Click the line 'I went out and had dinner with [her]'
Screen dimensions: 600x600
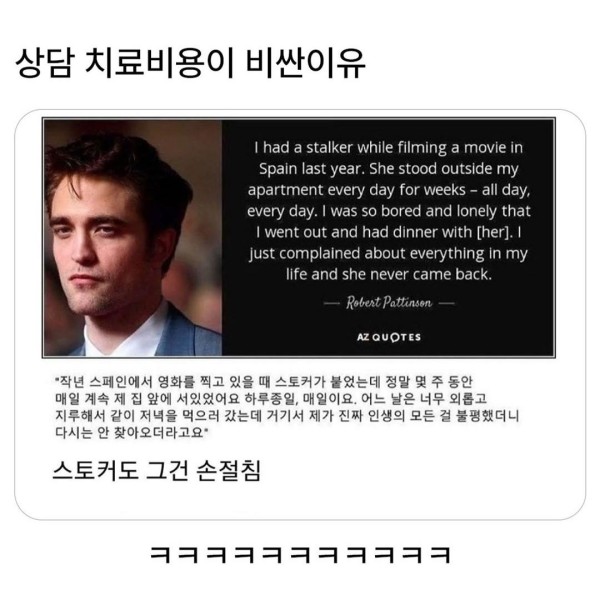coord(389,232)
